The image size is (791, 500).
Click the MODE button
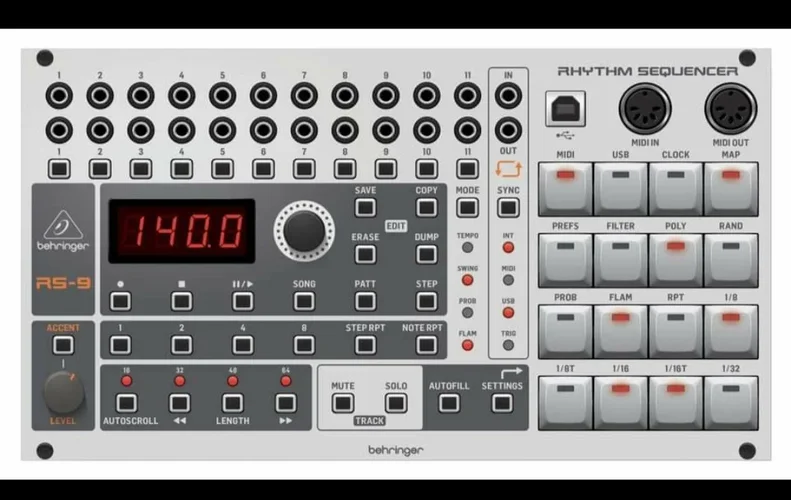467,207
